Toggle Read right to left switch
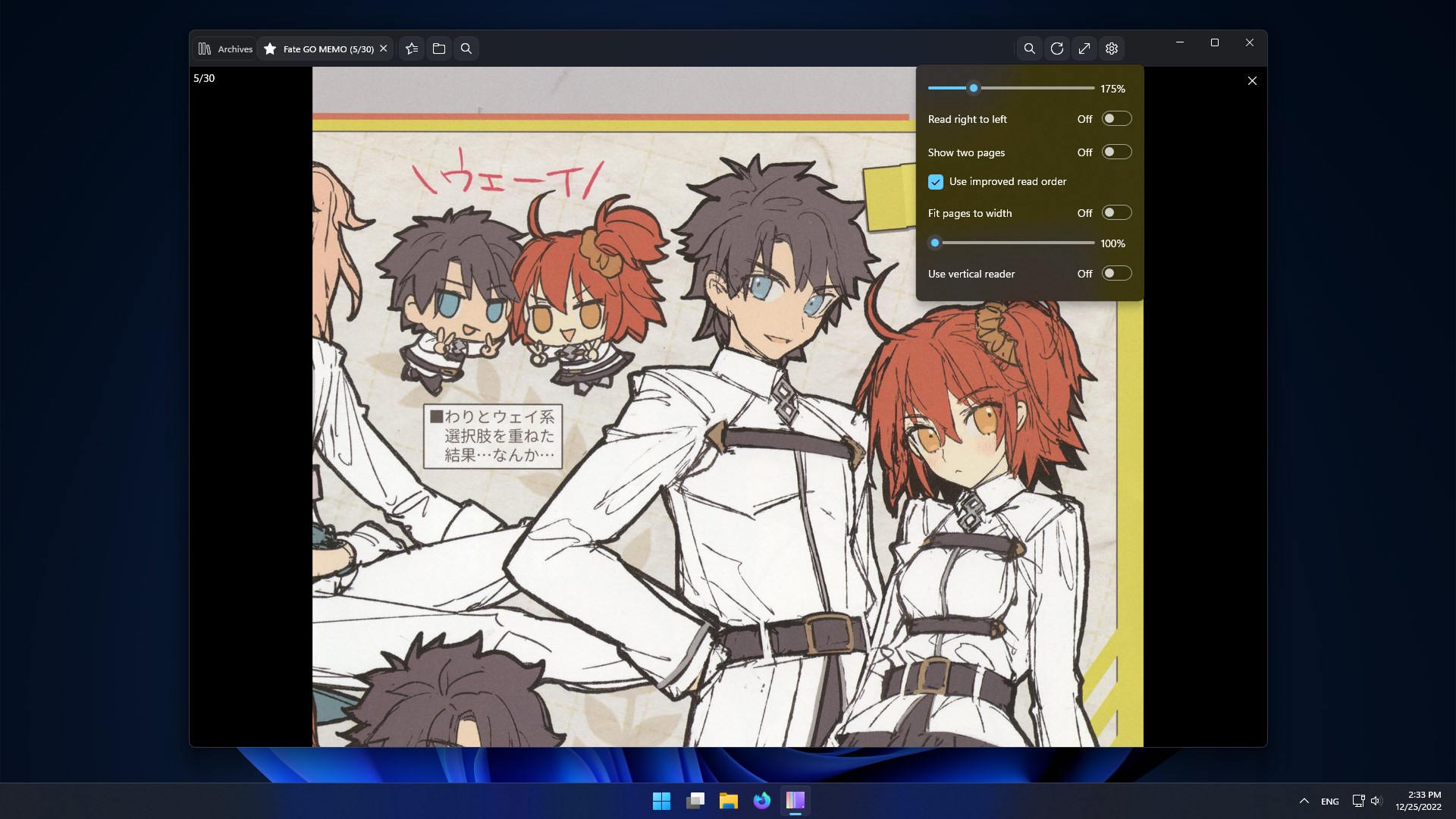Image resolution: width=1456 pixels, height=819 pixels. 1116,119
